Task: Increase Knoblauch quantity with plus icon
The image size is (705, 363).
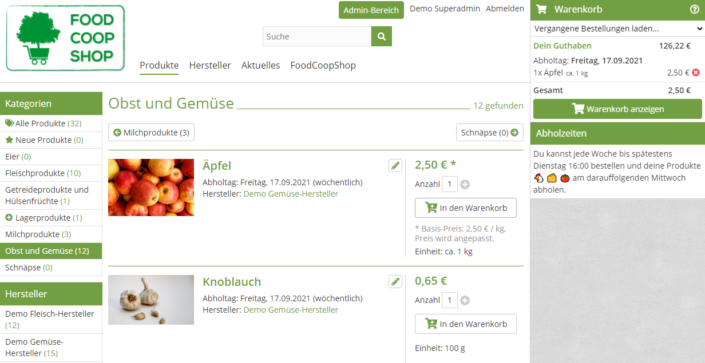Action: coord(465,300)
